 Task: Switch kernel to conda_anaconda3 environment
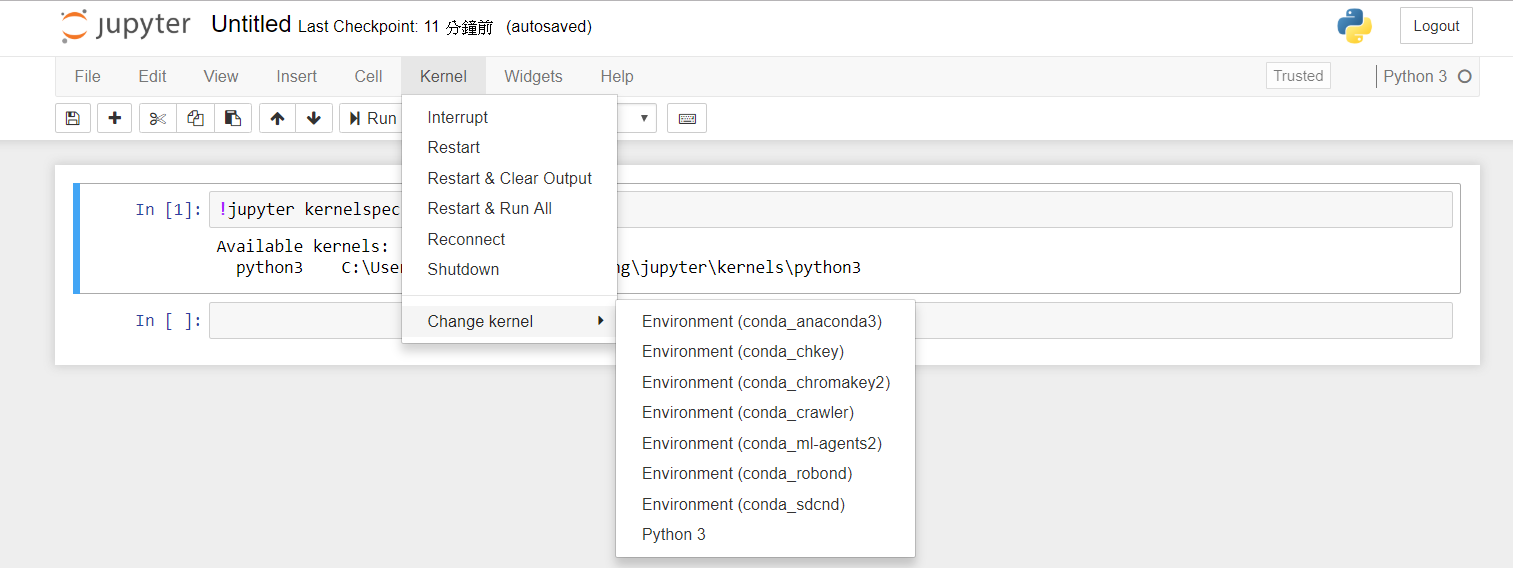coord(765,321)
